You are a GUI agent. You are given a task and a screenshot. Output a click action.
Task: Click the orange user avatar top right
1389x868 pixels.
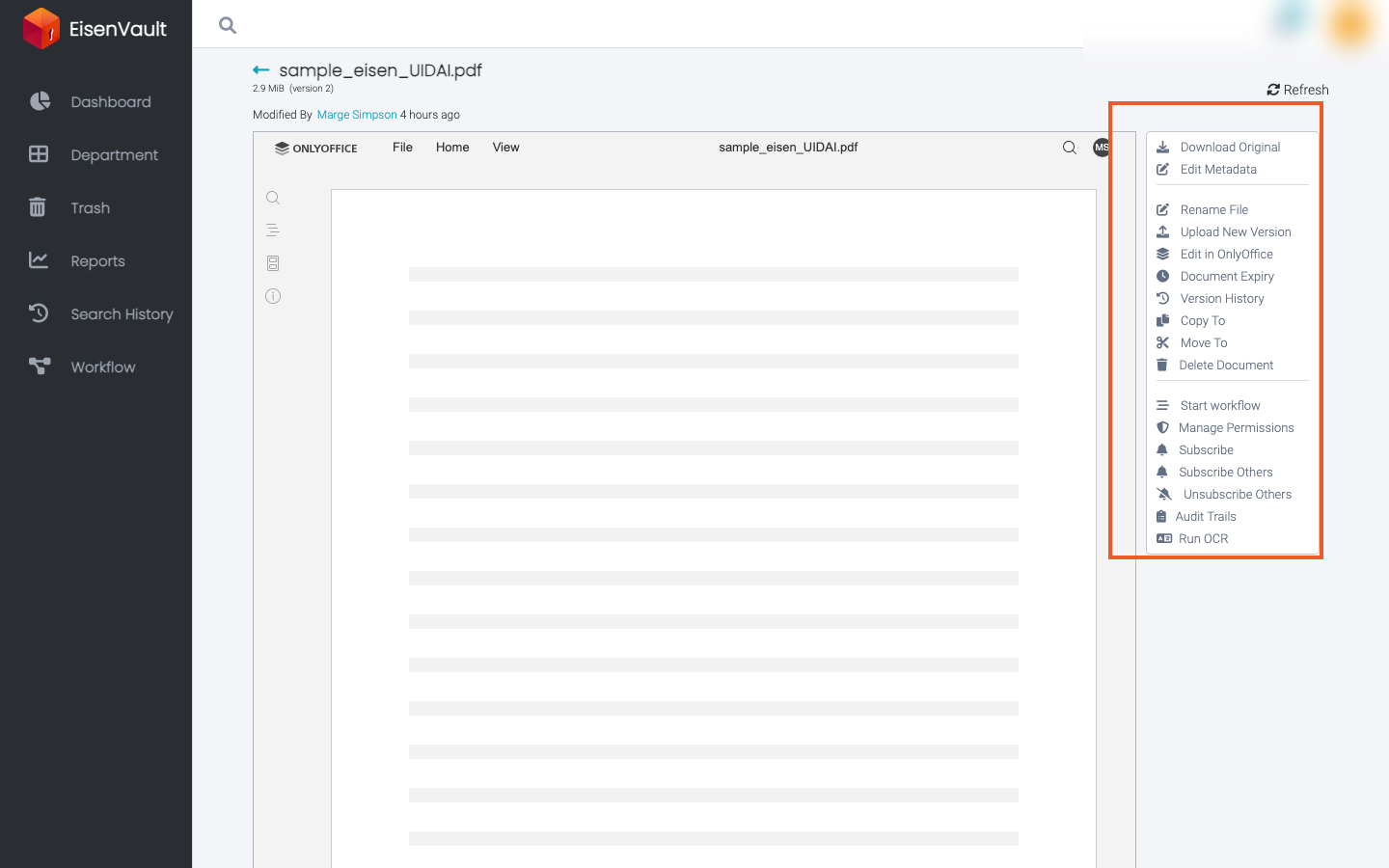[1350, 24]
